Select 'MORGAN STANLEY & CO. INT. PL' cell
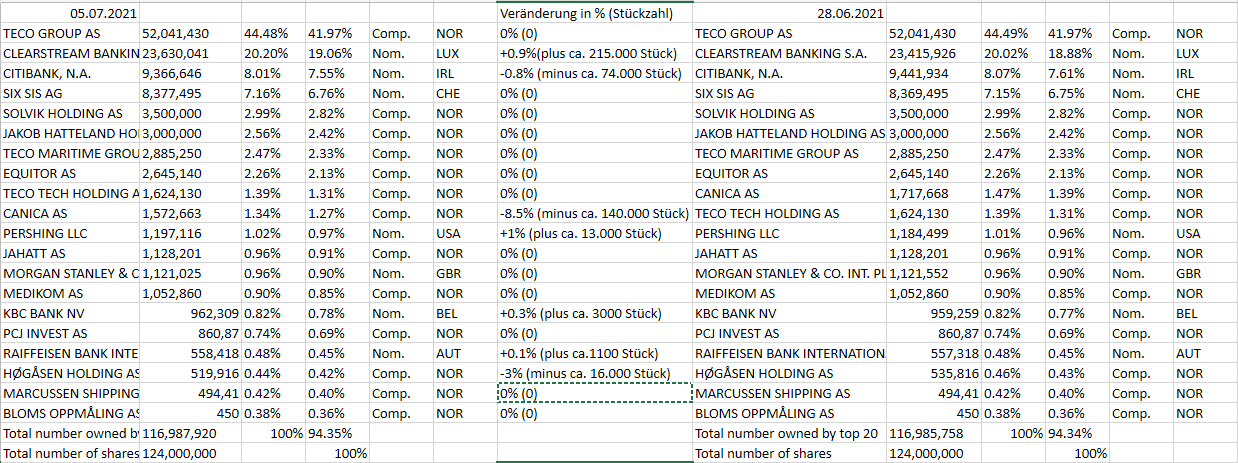This screenshot has height=463, width=1238. coord(789,273)
